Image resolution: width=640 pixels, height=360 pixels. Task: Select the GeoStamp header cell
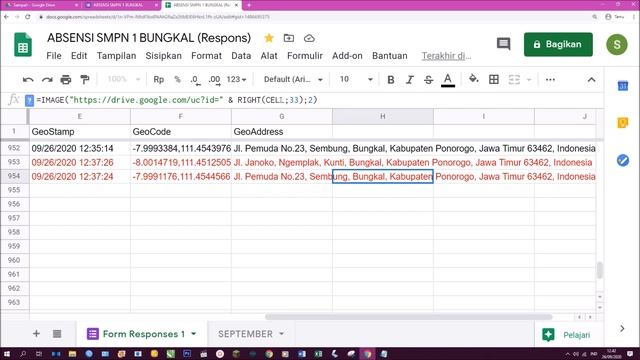click(80, 131)
